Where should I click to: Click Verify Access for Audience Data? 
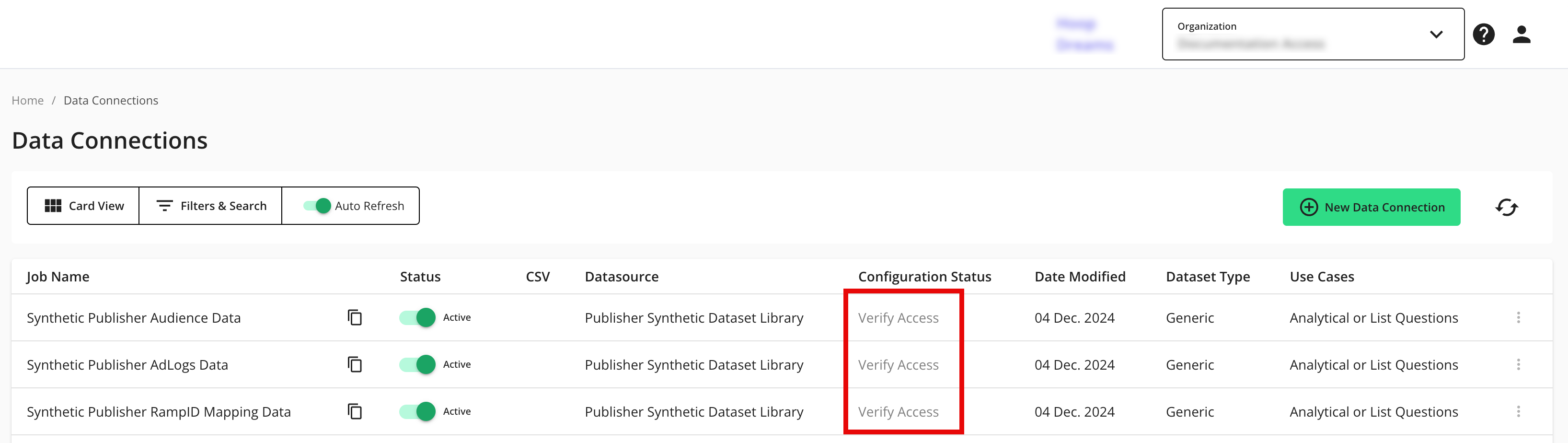click(898, 318)
